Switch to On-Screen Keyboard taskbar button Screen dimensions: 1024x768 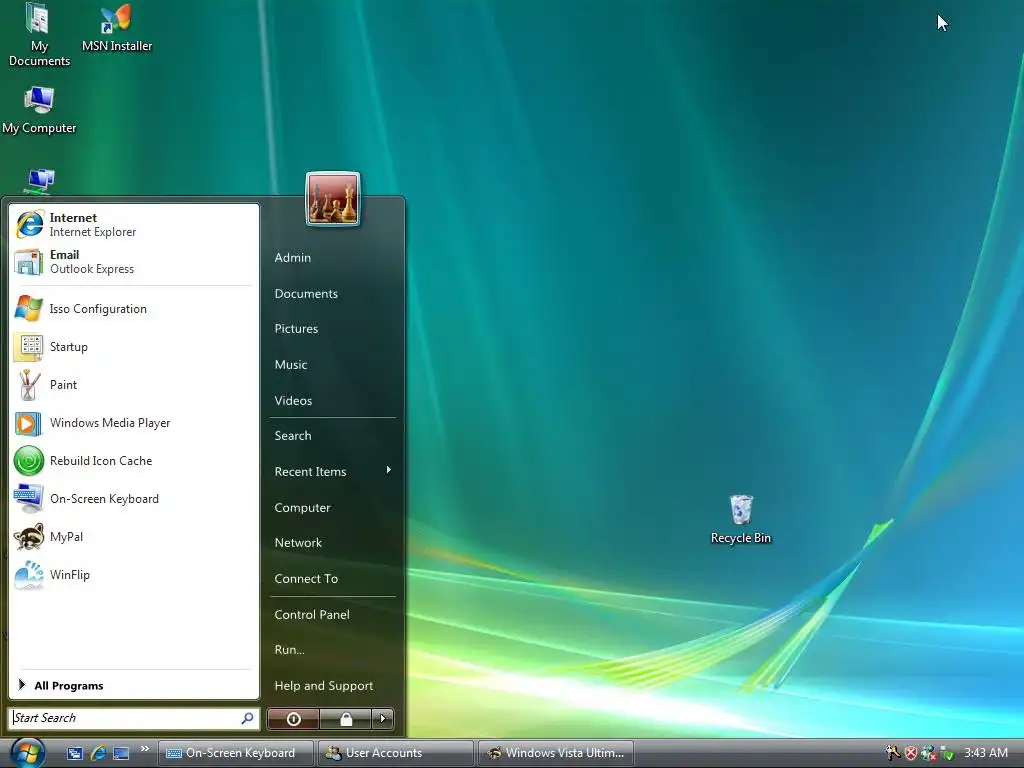coord(236,753)
